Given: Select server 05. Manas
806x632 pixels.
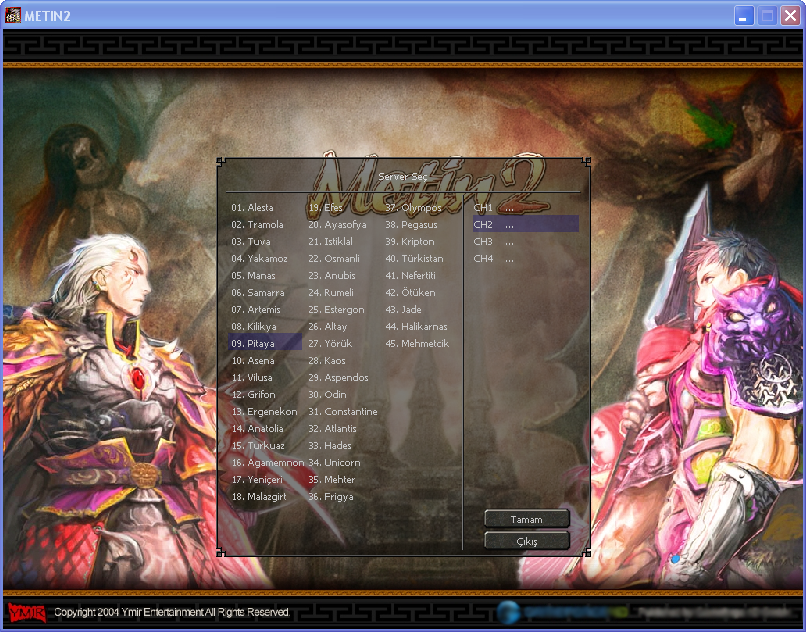Looking at the screenshot, I should pos(253,276).
